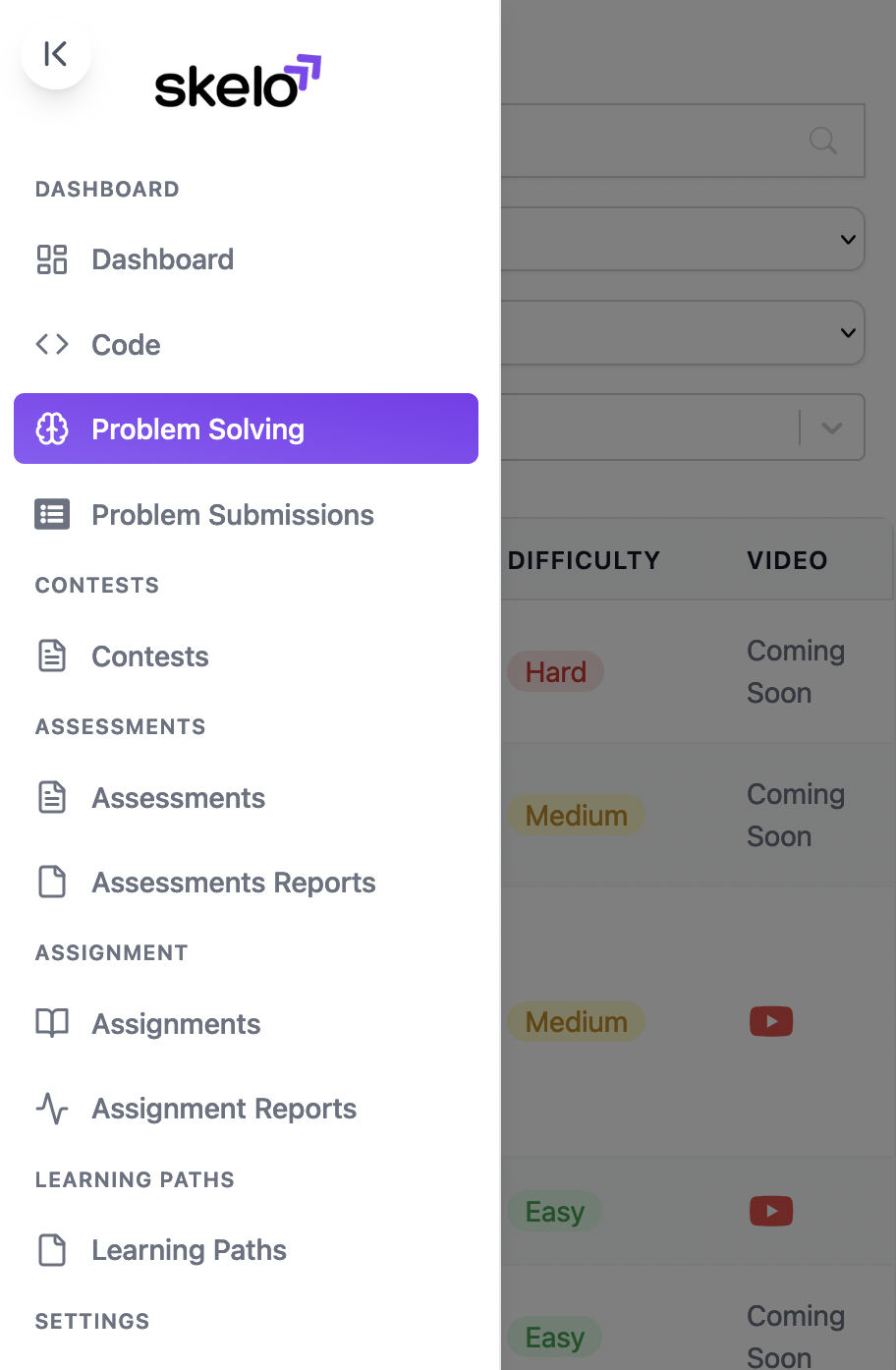
Task: Click the brain icon for Problem Solving
Action: [x=52, y=429]
